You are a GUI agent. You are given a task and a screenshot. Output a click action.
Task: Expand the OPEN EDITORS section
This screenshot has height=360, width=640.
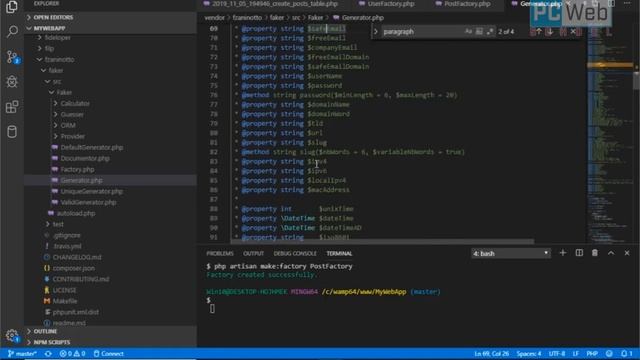tap(110, 17)
